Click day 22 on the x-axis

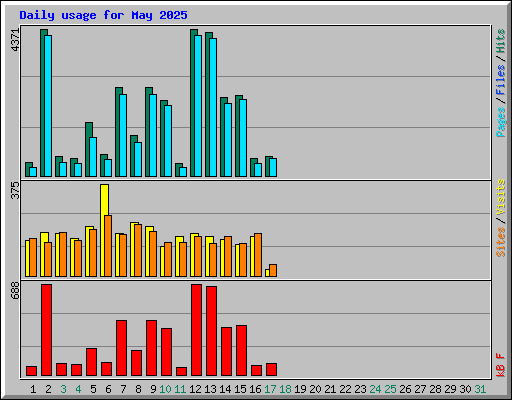[x=345, y=389]
